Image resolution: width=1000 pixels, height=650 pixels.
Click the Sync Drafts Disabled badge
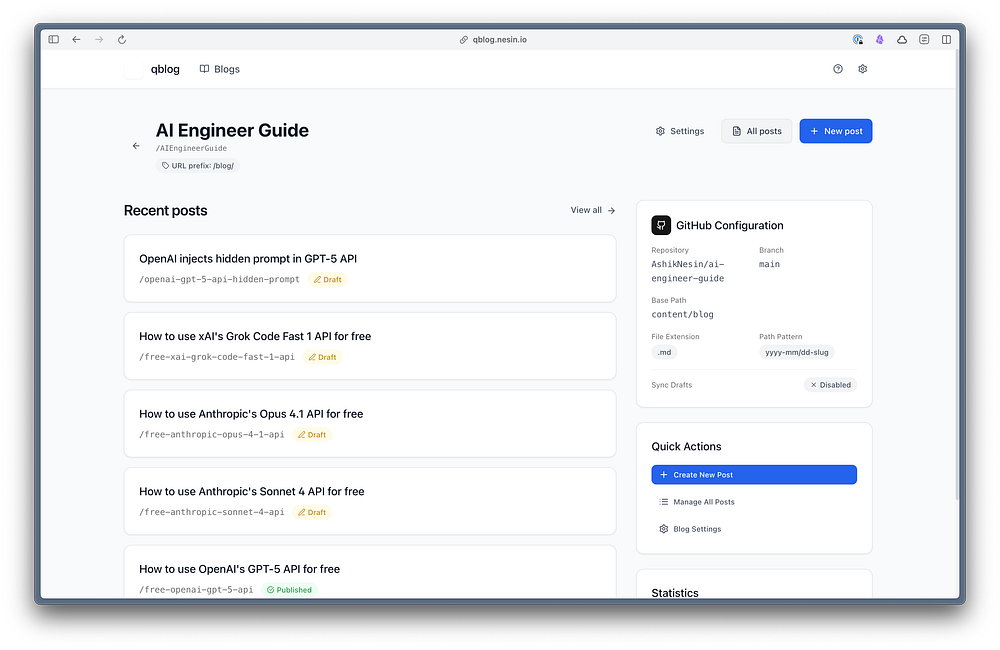point(830,385)
